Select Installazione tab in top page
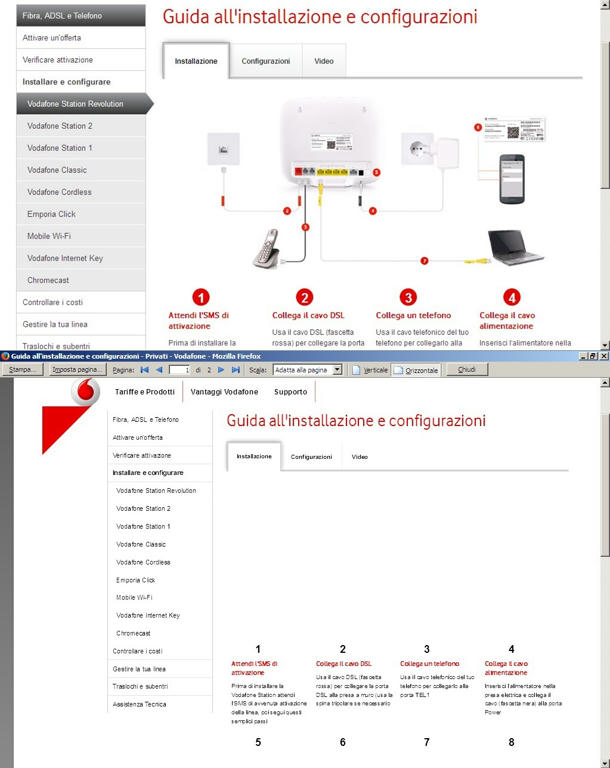Viewport: 610px width, 768px height. point(196,61)
